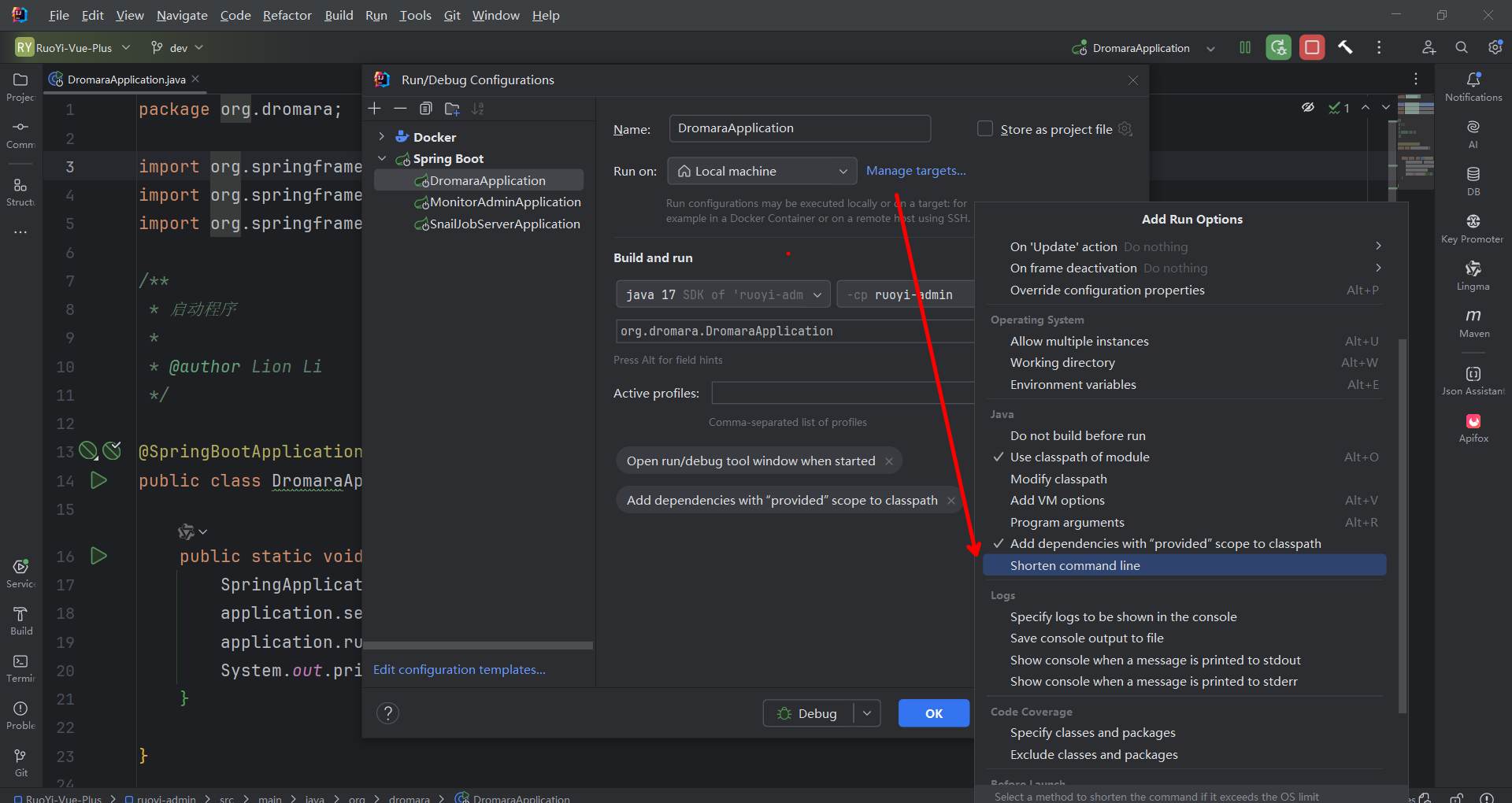Enable the Store as project file checkbox
The width and height of the screenshot is (1512, 803).
point(985,129)
